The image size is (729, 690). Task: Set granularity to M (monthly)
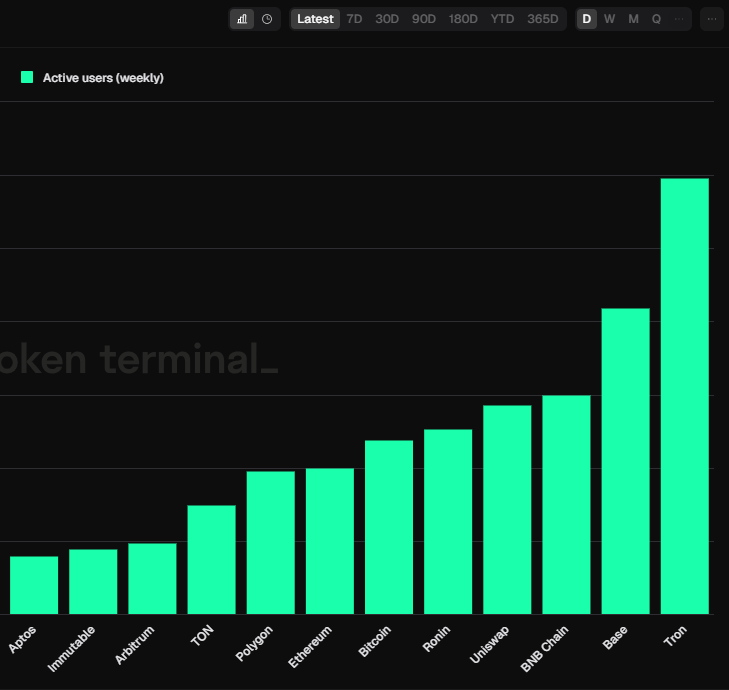[x=633, y=19]
